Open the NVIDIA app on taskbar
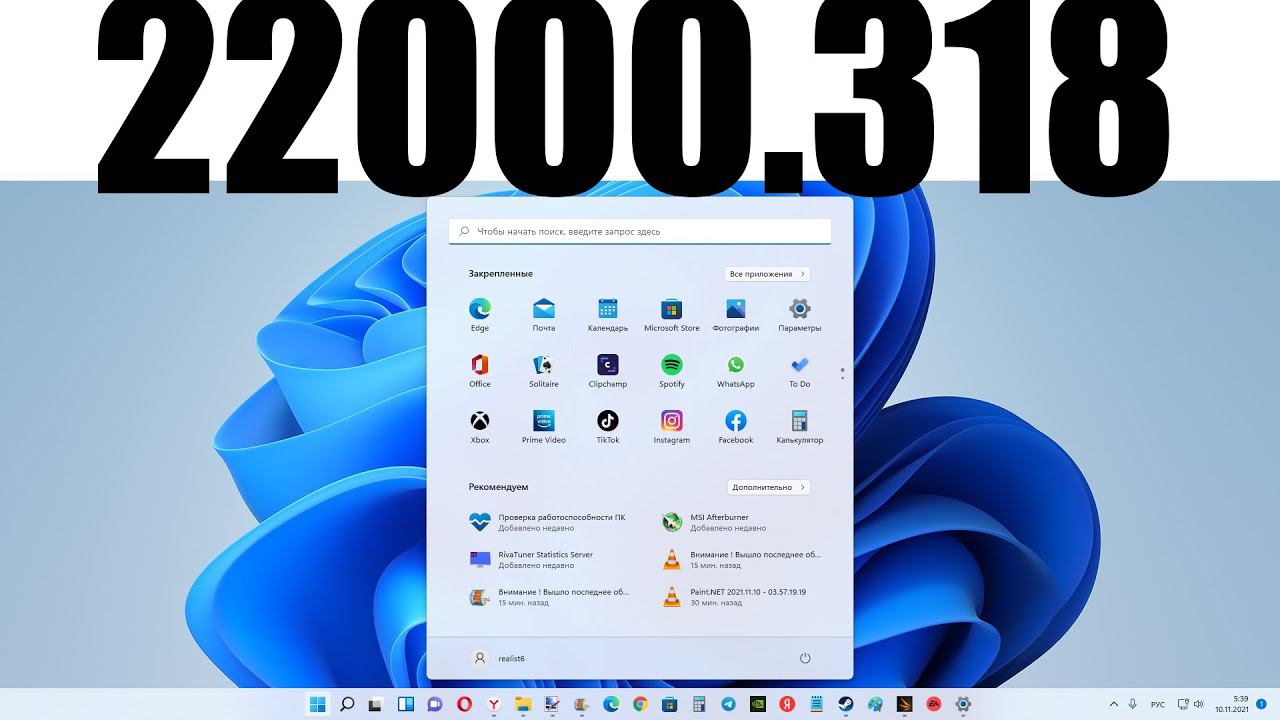This screenshot has width=1280, height=720. pyautogui.click(x=758, y=704)
